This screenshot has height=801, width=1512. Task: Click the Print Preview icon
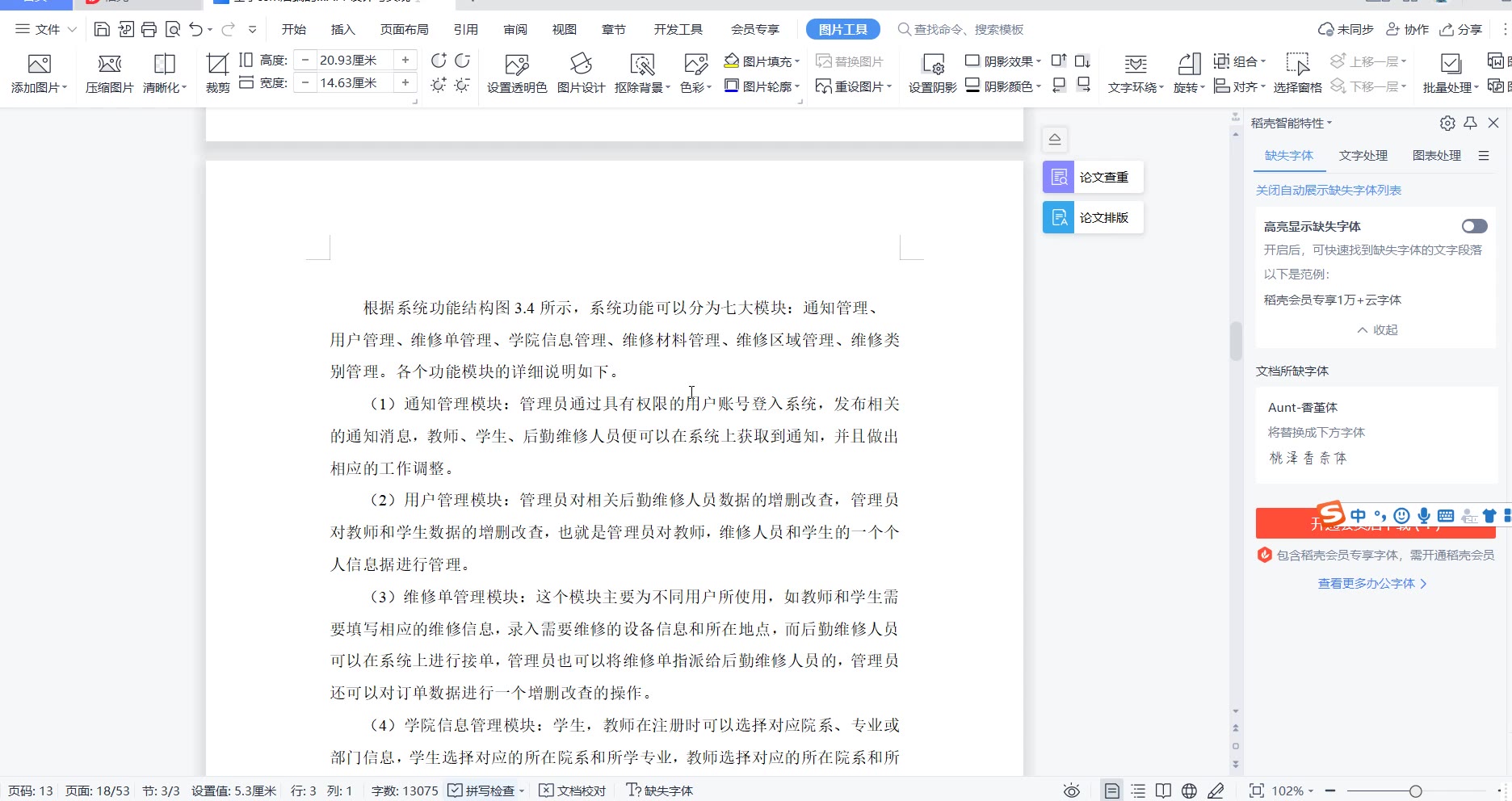(172, 29)
